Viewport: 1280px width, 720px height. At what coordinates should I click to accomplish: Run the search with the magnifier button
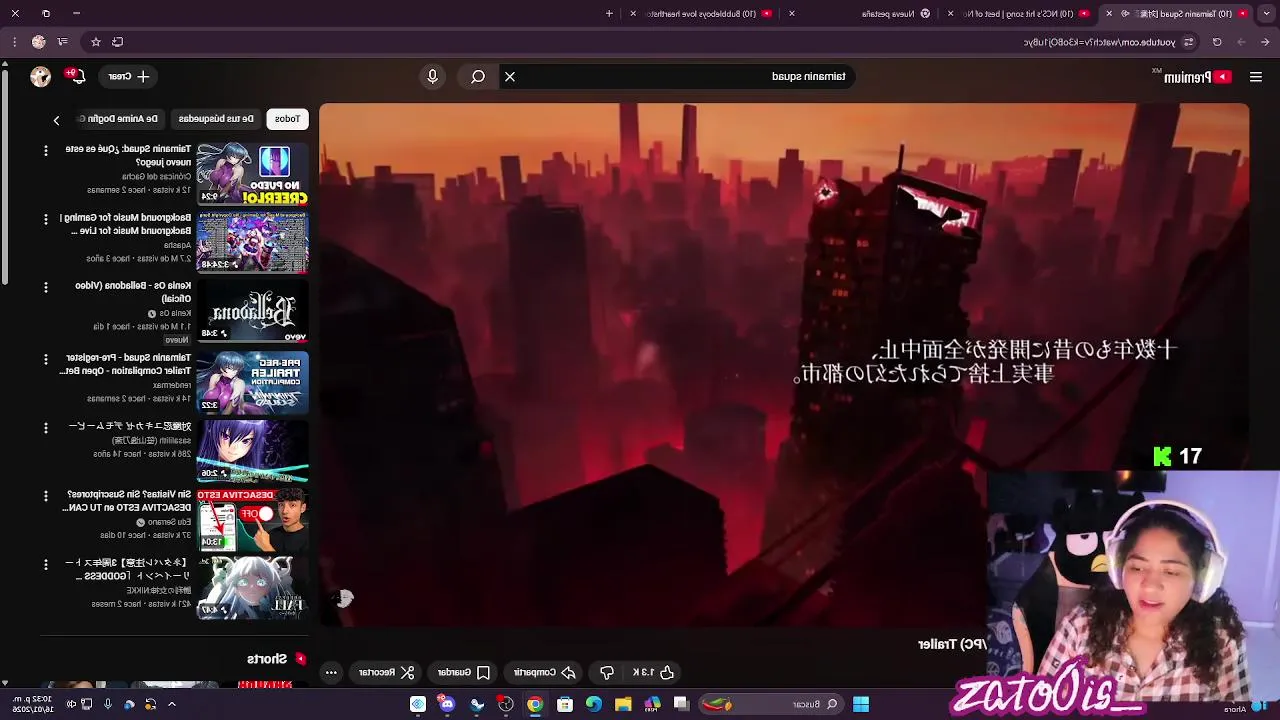[x=478, y=76]
